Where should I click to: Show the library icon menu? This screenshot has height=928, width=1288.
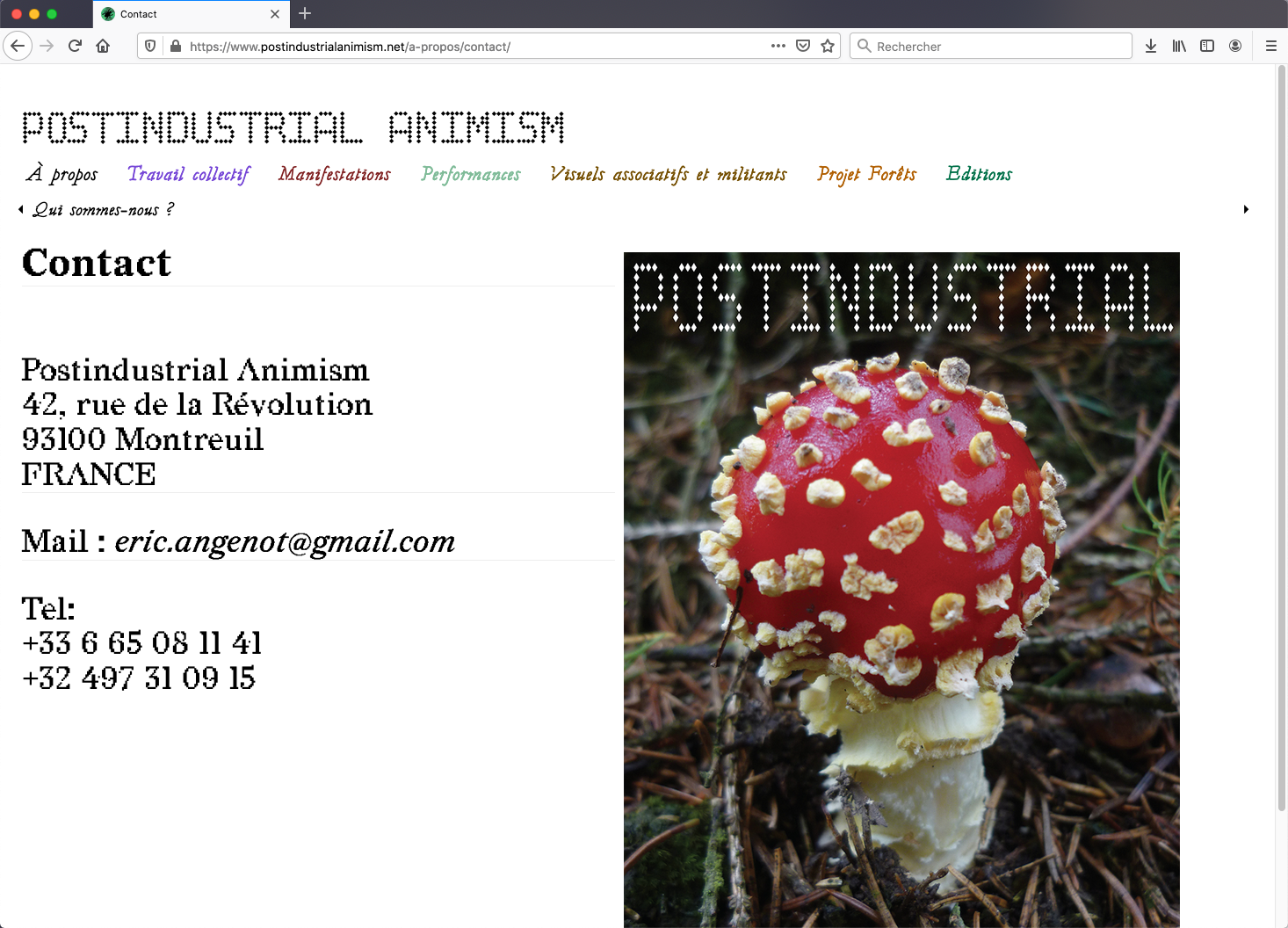[x=1179, y=46]
